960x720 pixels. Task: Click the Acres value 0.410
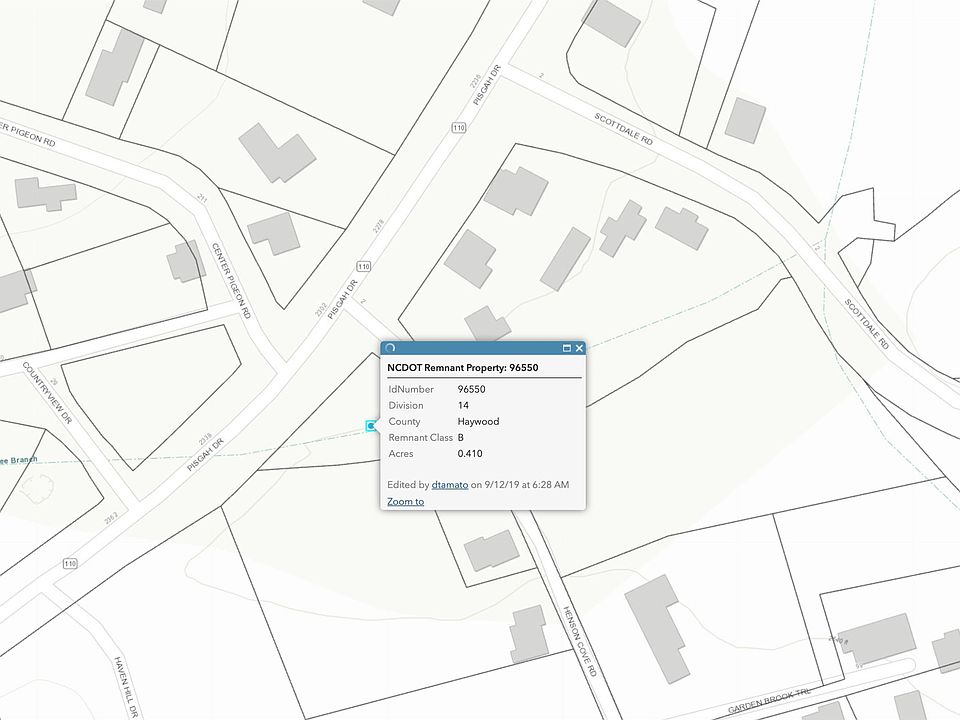470,454
